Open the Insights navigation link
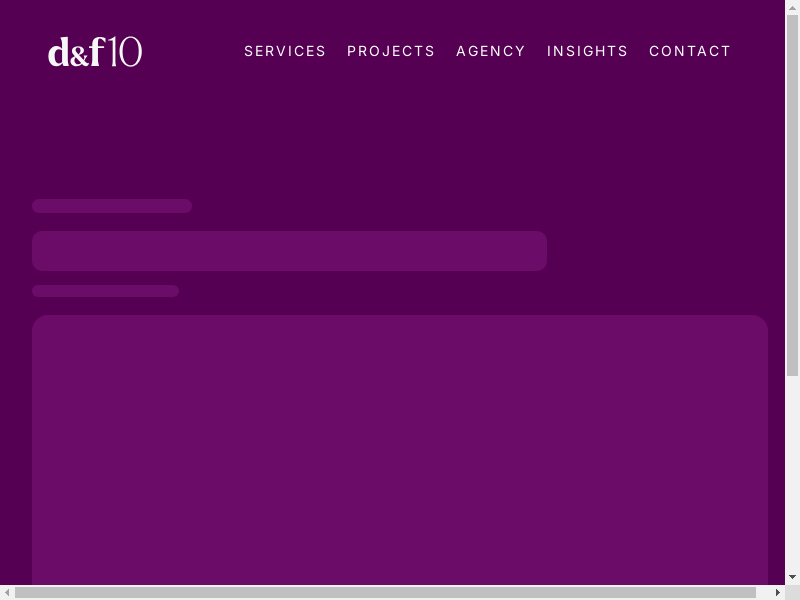Image resolution: width=800 pixels, height=600 pixels. (587, 51)
